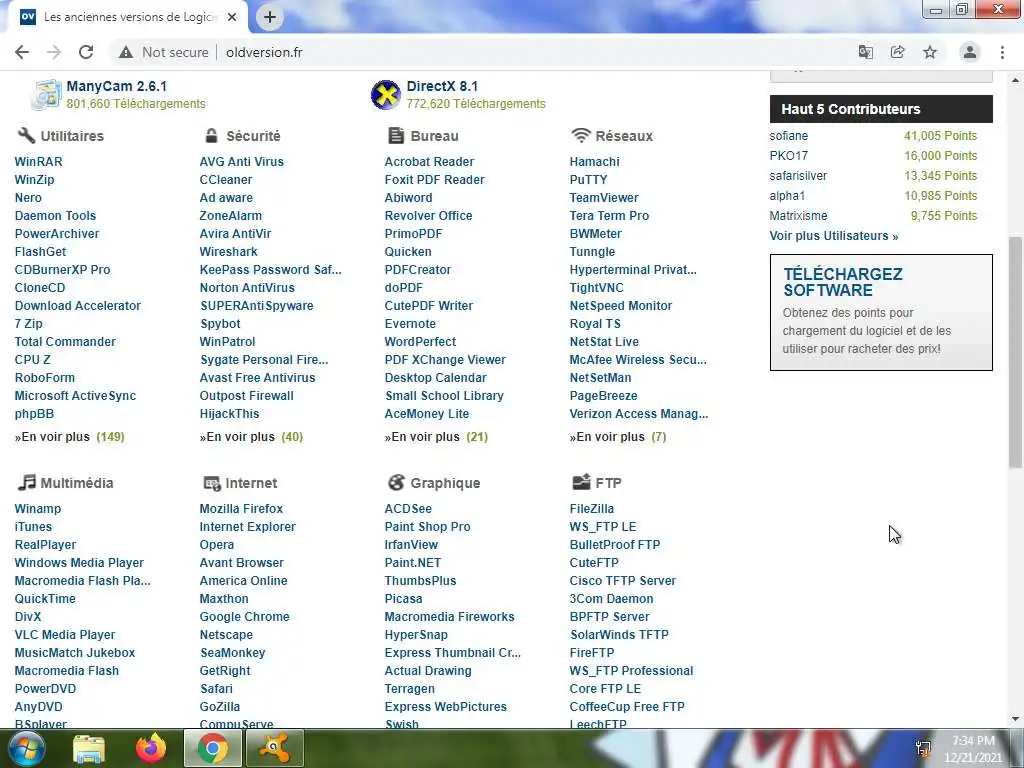Open the KeePass Password Safe link
This screenshot has height=768, width=1024.
click(x=270, y=270)
